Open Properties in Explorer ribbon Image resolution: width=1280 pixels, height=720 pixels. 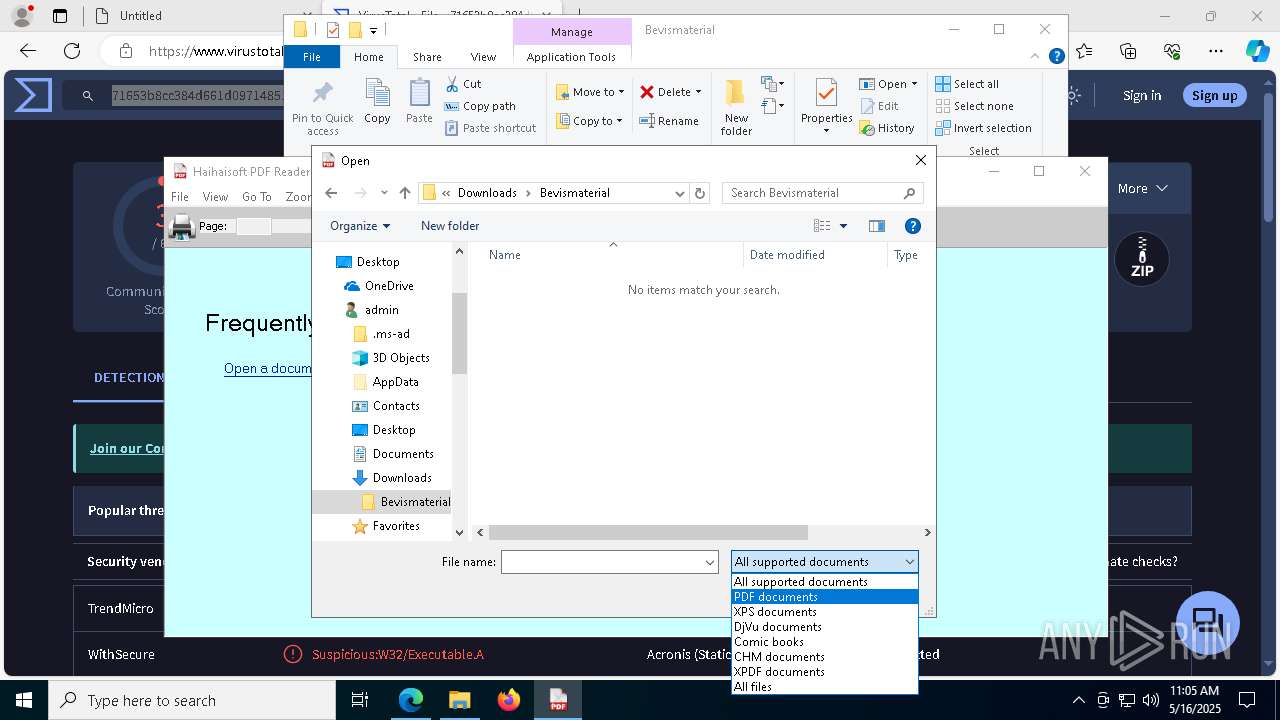tap(826, 107)
